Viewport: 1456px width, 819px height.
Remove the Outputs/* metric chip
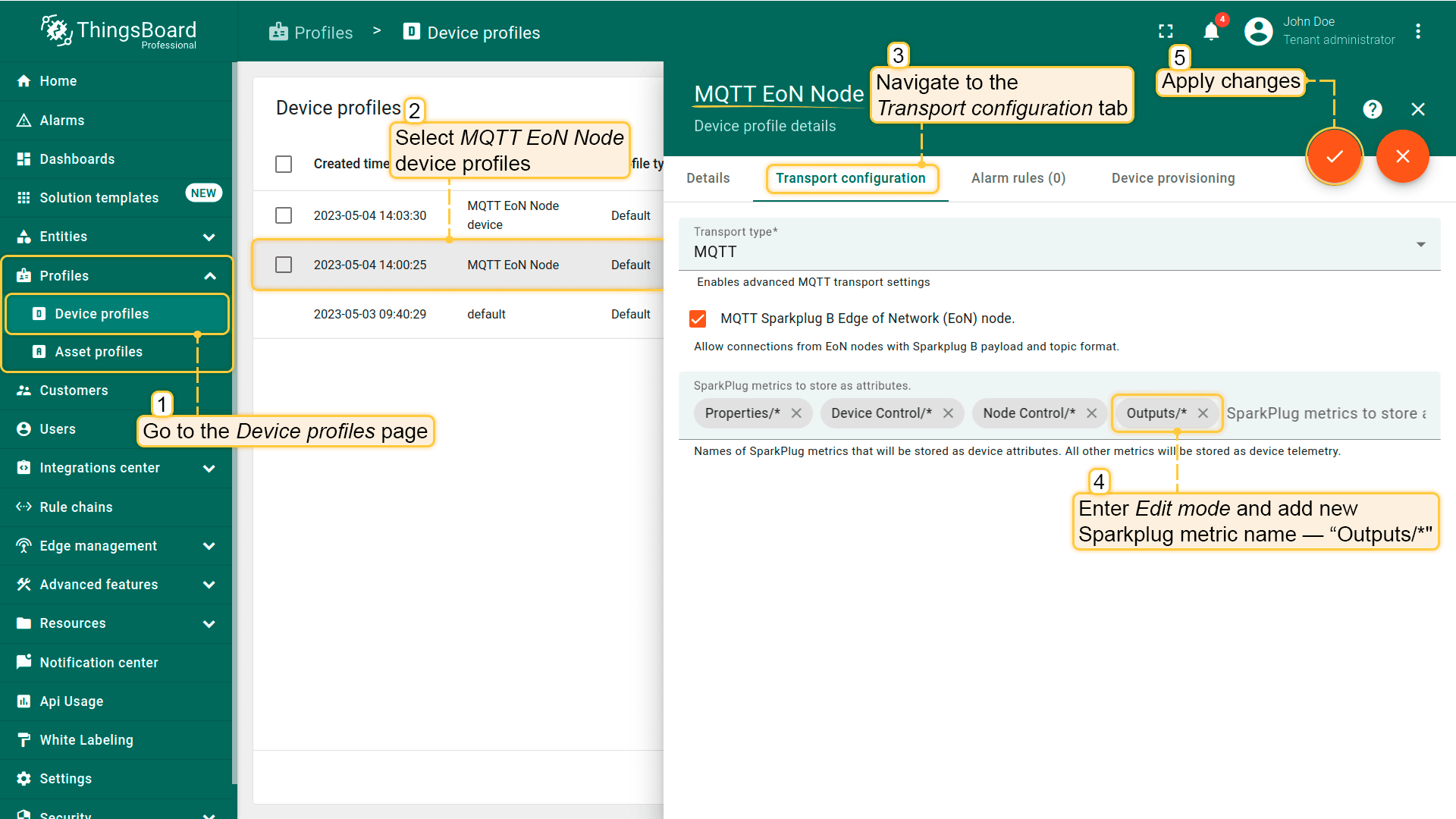[x=1203, y=413]
